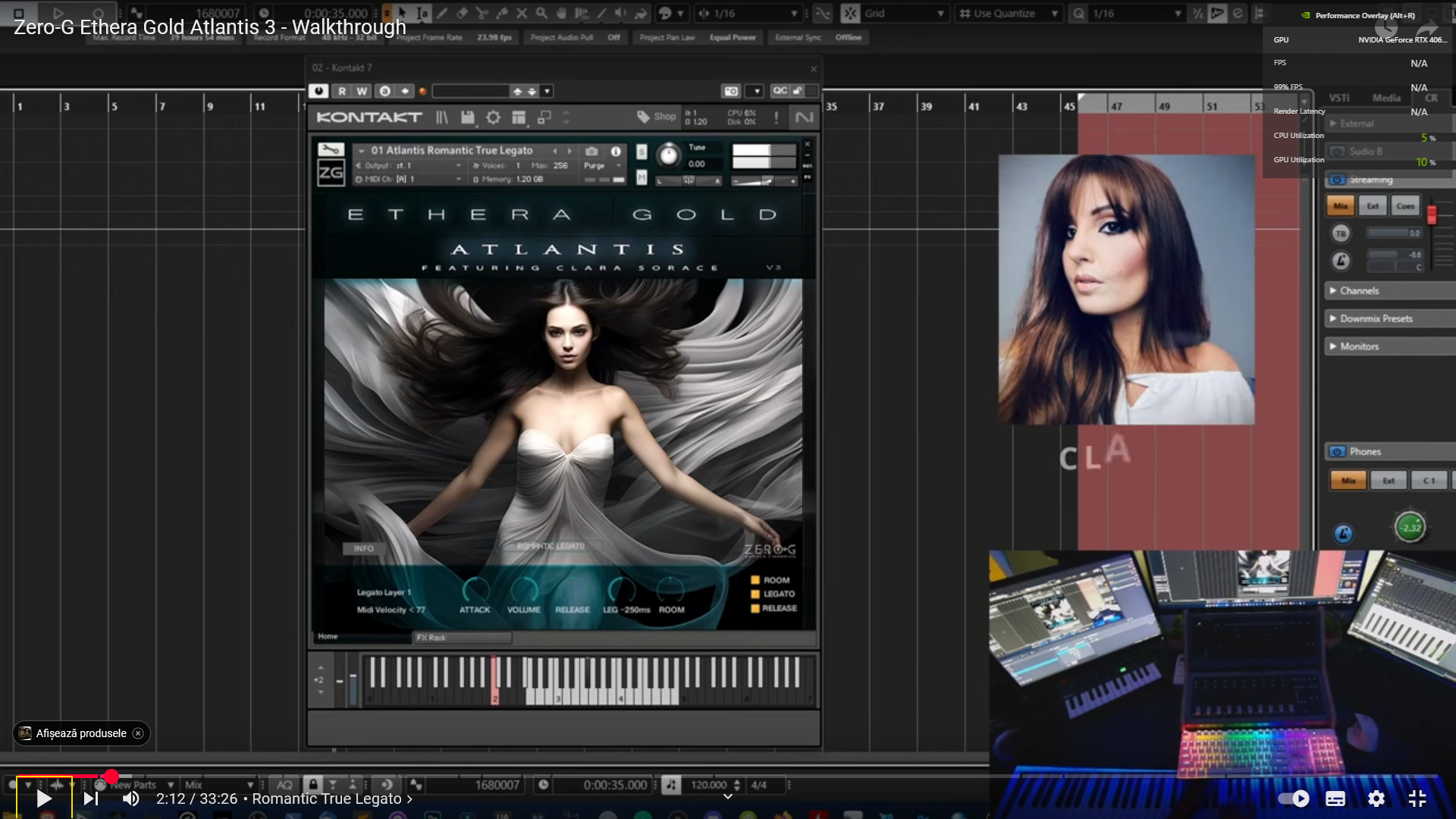Enable automation Write (W) button
The width and height of the screenshot is (1456, 819).
(362, 91)
